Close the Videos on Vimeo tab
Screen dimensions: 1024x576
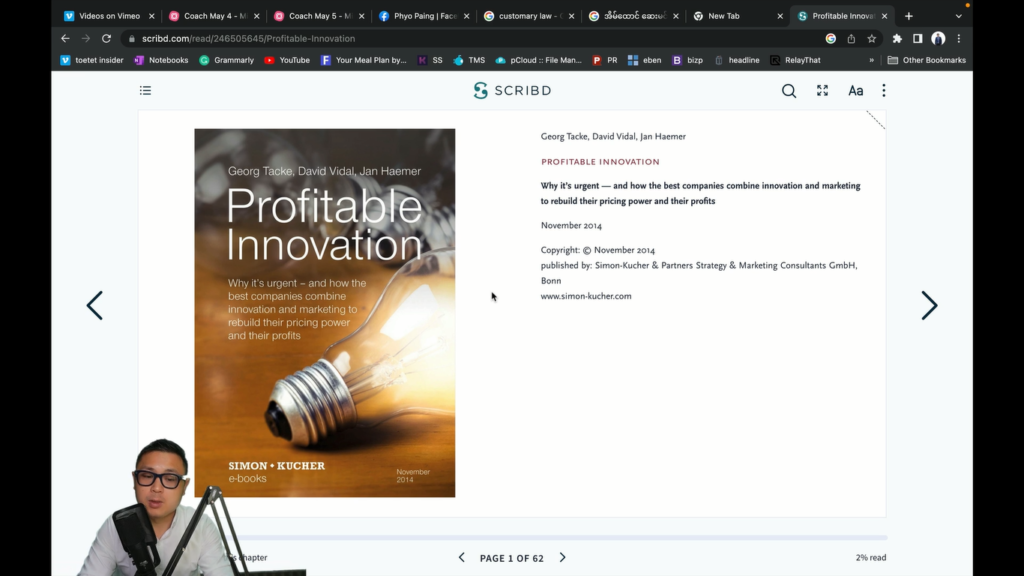152,16
